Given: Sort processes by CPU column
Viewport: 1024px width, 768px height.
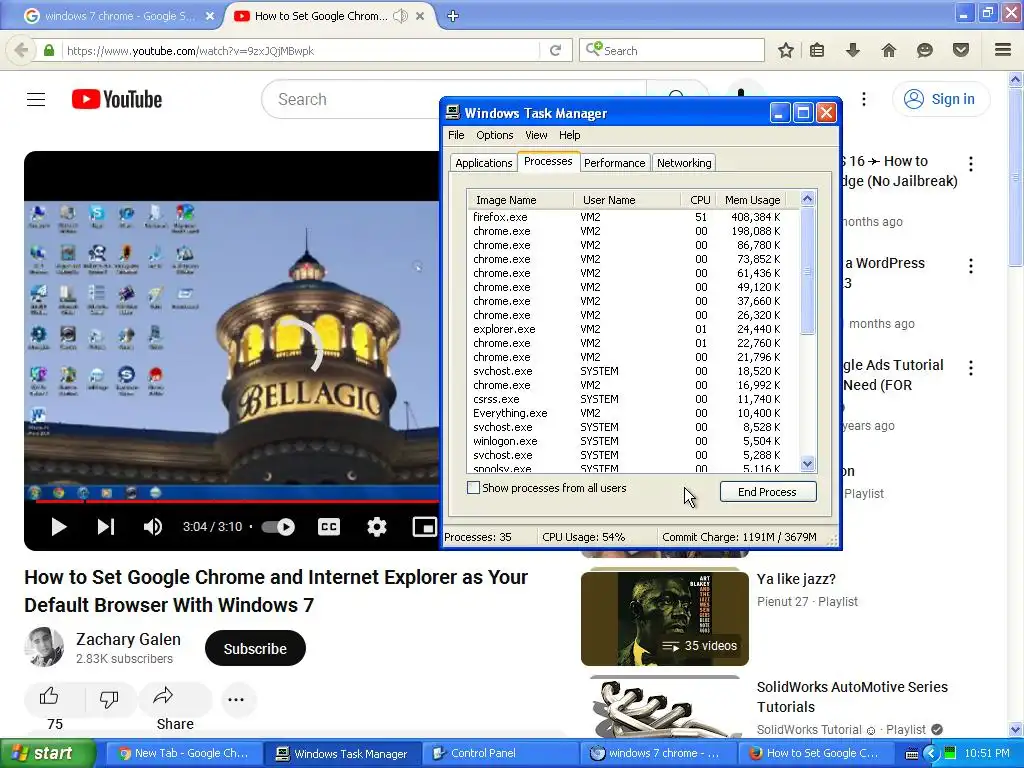Looking at the screenshot, I should (698, 200).
